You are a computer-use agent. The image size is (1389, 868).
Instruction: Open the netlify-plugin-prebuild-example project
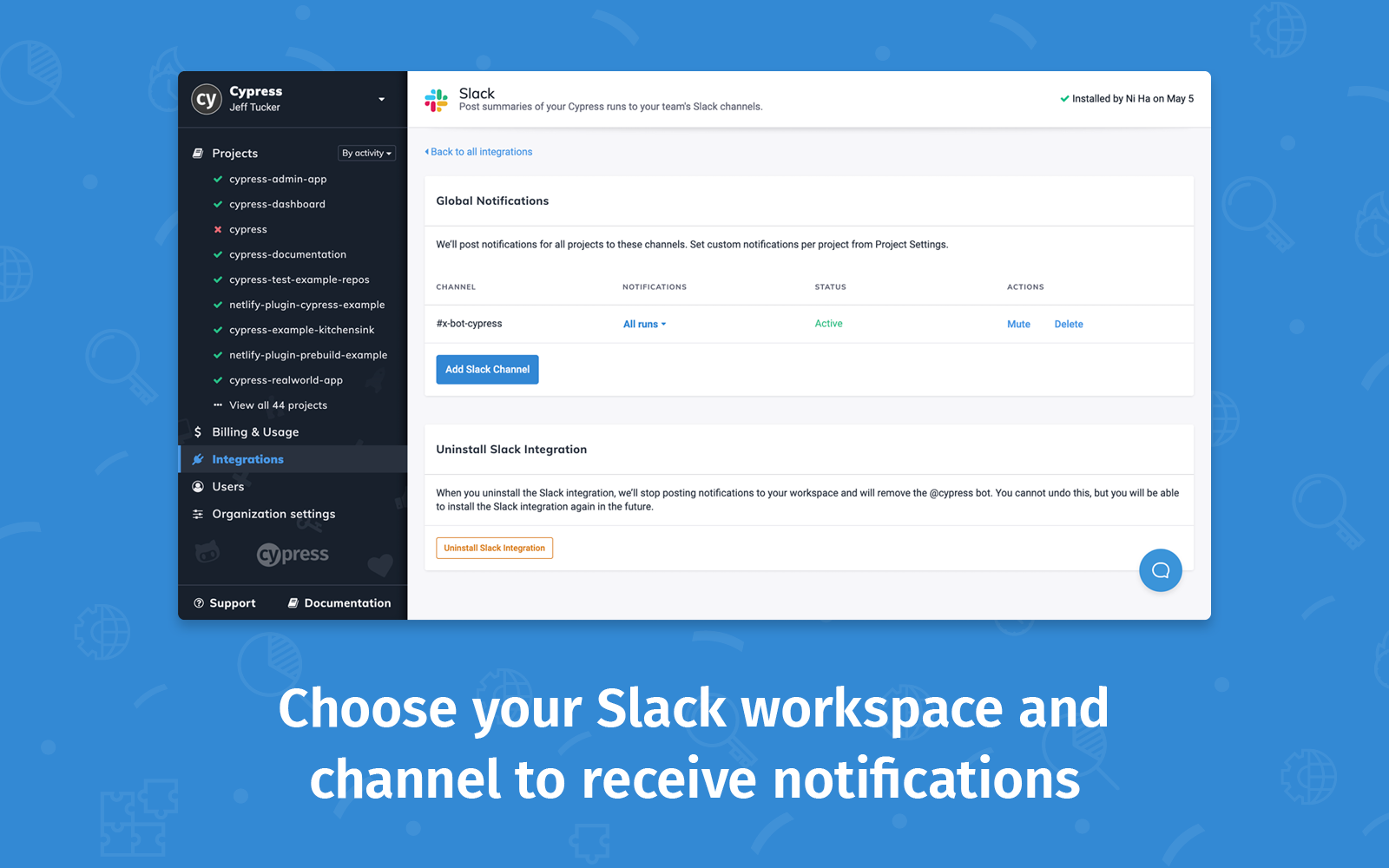tap(308, 356)
